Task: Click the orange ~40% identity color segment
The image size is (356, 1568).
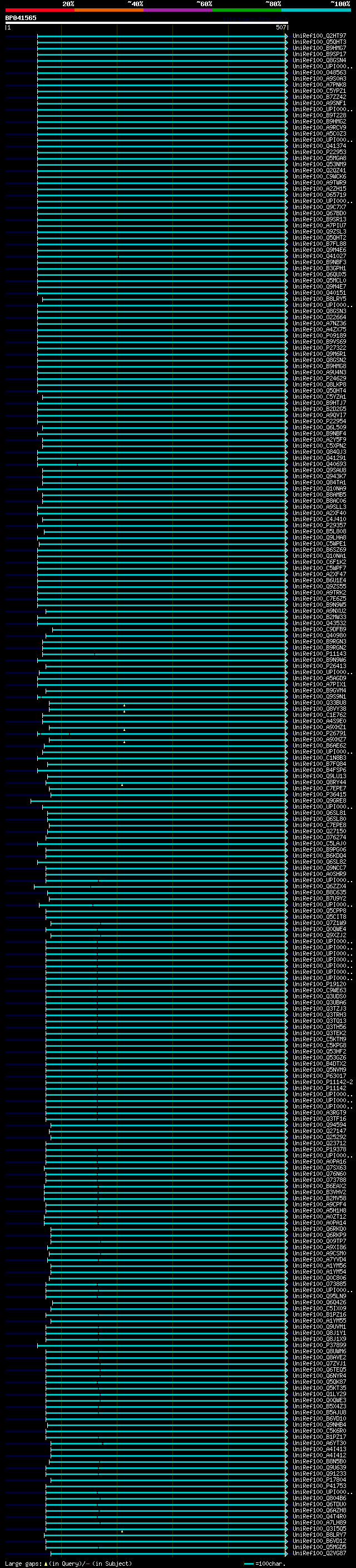Action: coord(109,11)
